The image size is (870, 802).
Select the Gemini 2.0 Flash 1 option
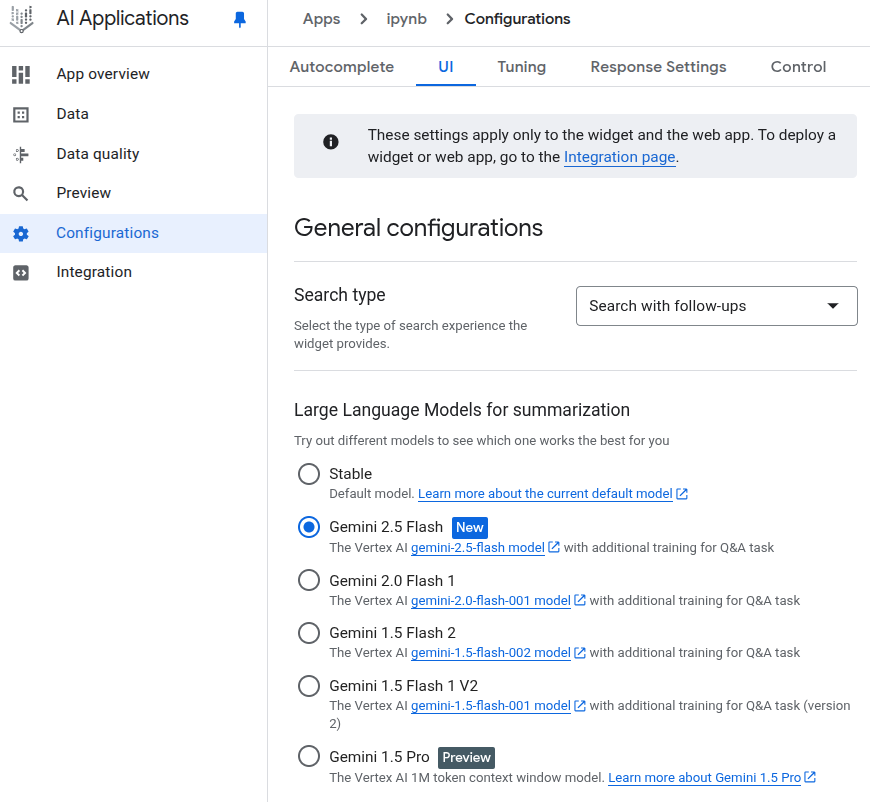point(309,580)
